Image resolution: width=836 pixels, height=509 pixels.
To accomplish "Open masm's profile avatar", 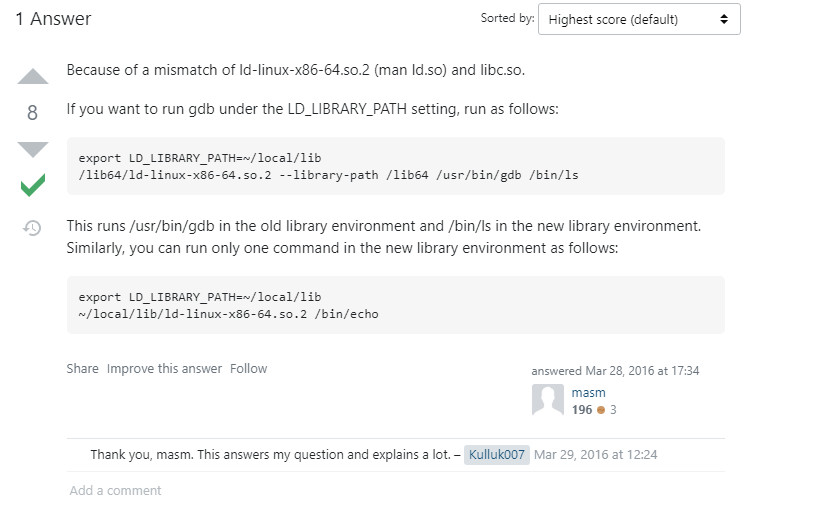I will click(x=548, y=400).
